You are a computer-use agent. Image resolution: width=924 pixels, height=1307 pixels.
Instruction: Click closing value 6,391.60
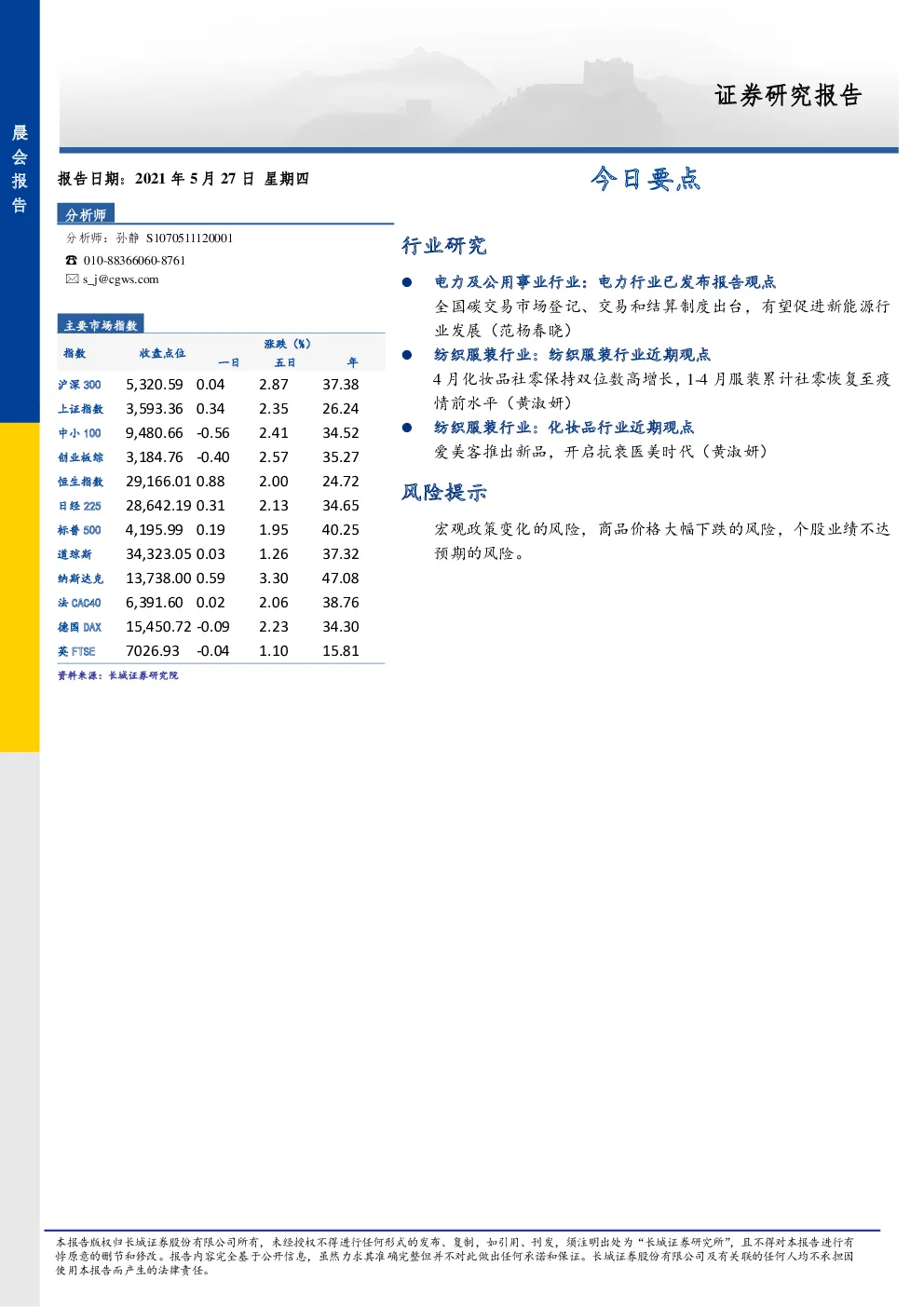(155, 603)
